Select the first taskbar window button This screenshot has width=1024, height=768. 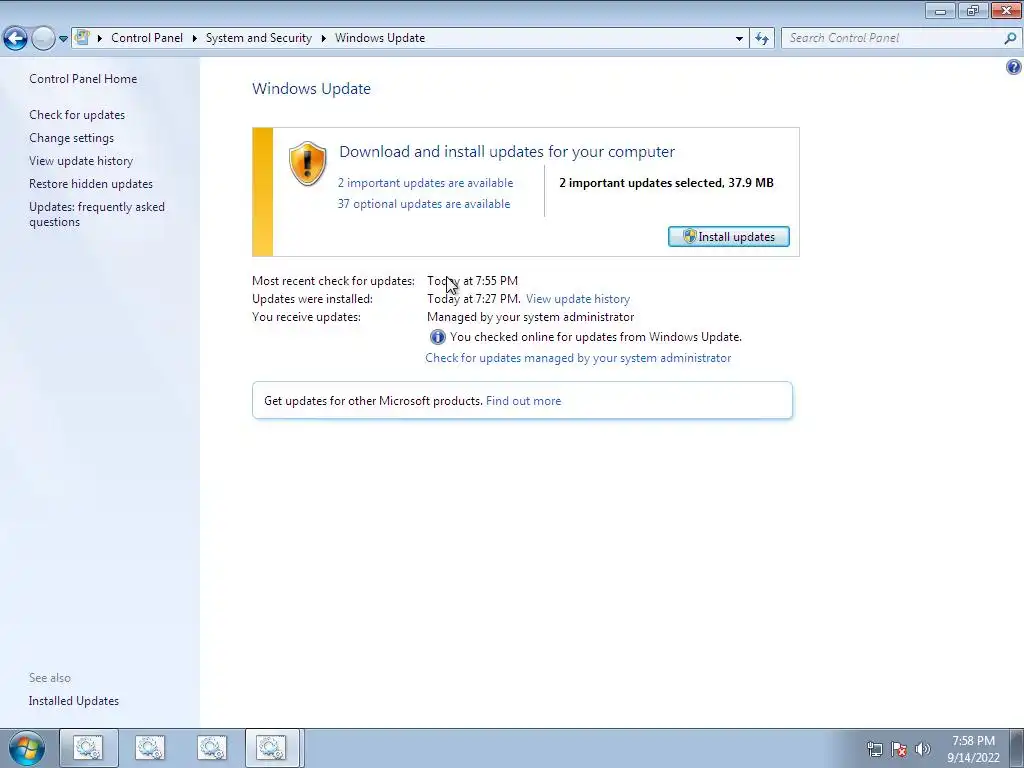pyautogui.click(x=89, y=748)
